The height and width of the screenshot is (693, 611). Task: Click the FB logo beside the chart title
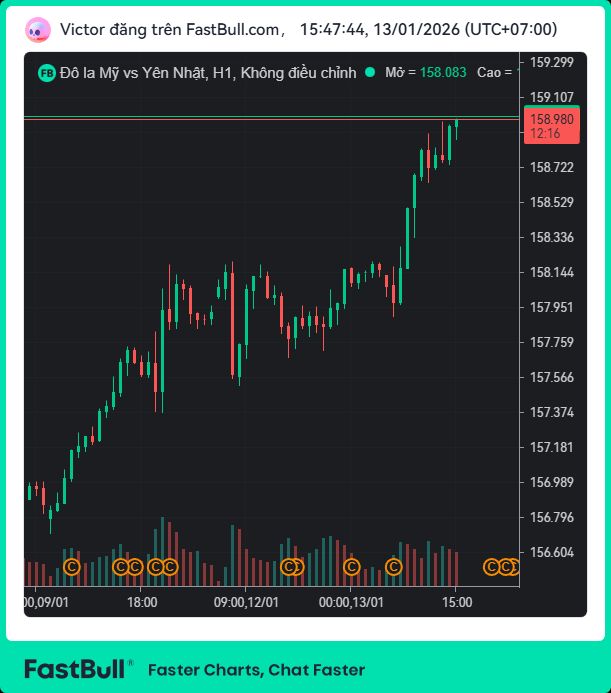[46, 73]
